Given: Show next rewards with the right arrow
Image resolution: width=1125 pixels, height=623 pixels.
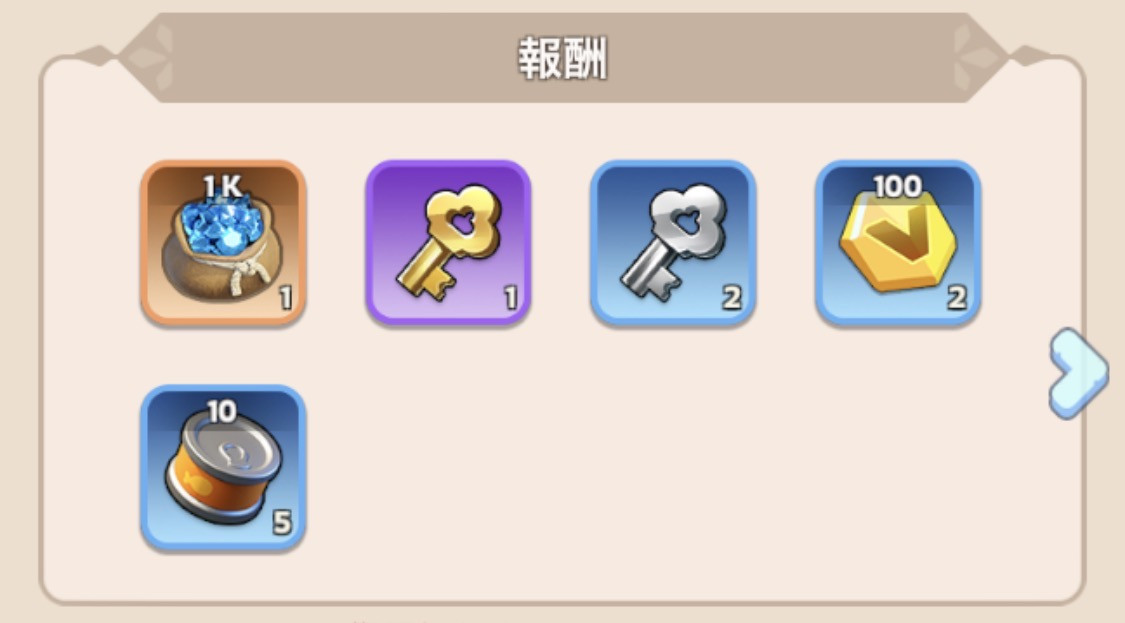Looking at the screenshot, I should [1078, 373].
